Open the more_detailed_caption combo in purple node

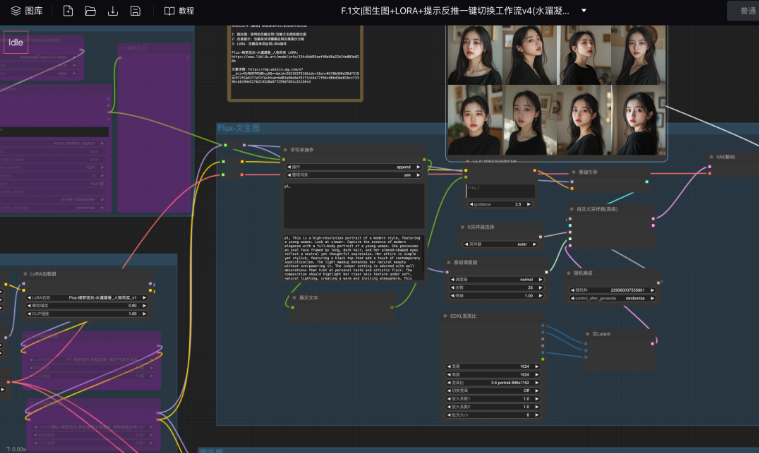[x=53, y=143]
